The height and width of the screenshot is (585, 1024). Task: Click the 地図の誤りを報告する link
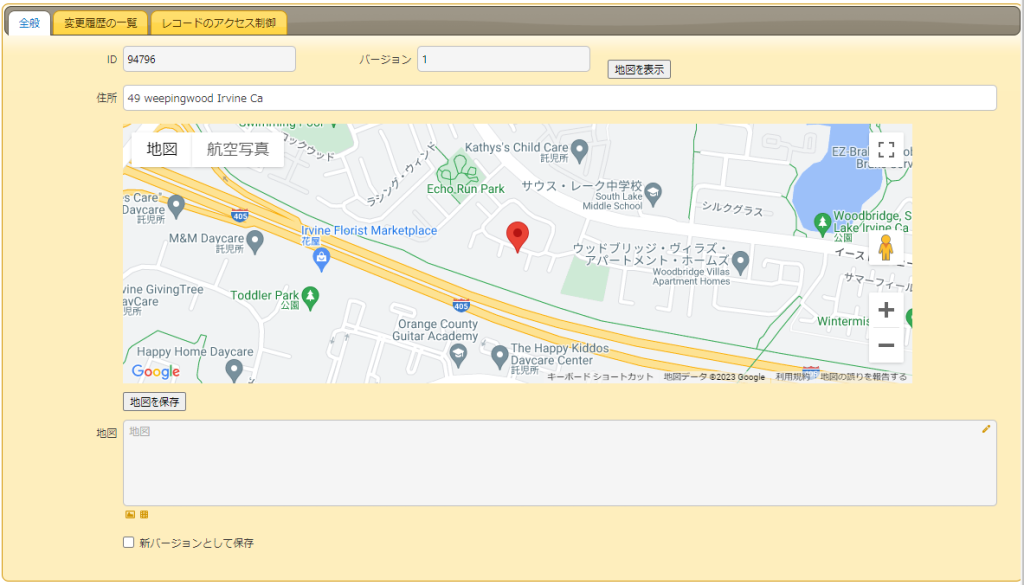tap(863, 377)
